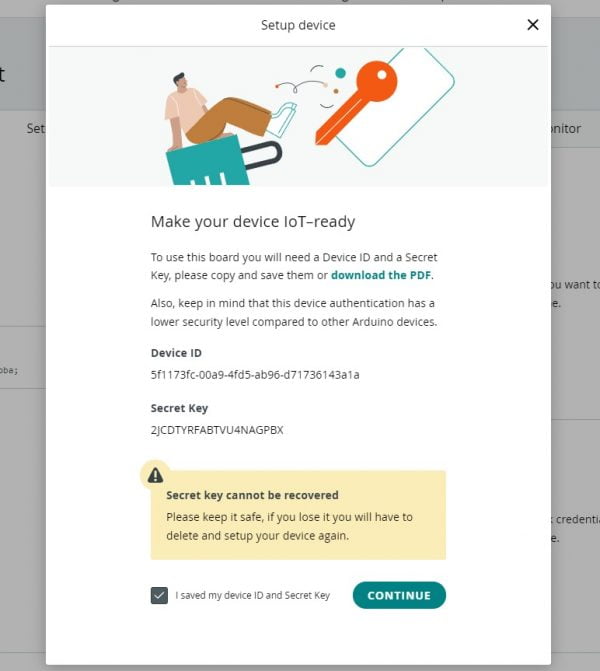This screenshot has height=671, width=600.
Task: Open the partially hidden Setup tab at left
Action: (x=36, y=128)
